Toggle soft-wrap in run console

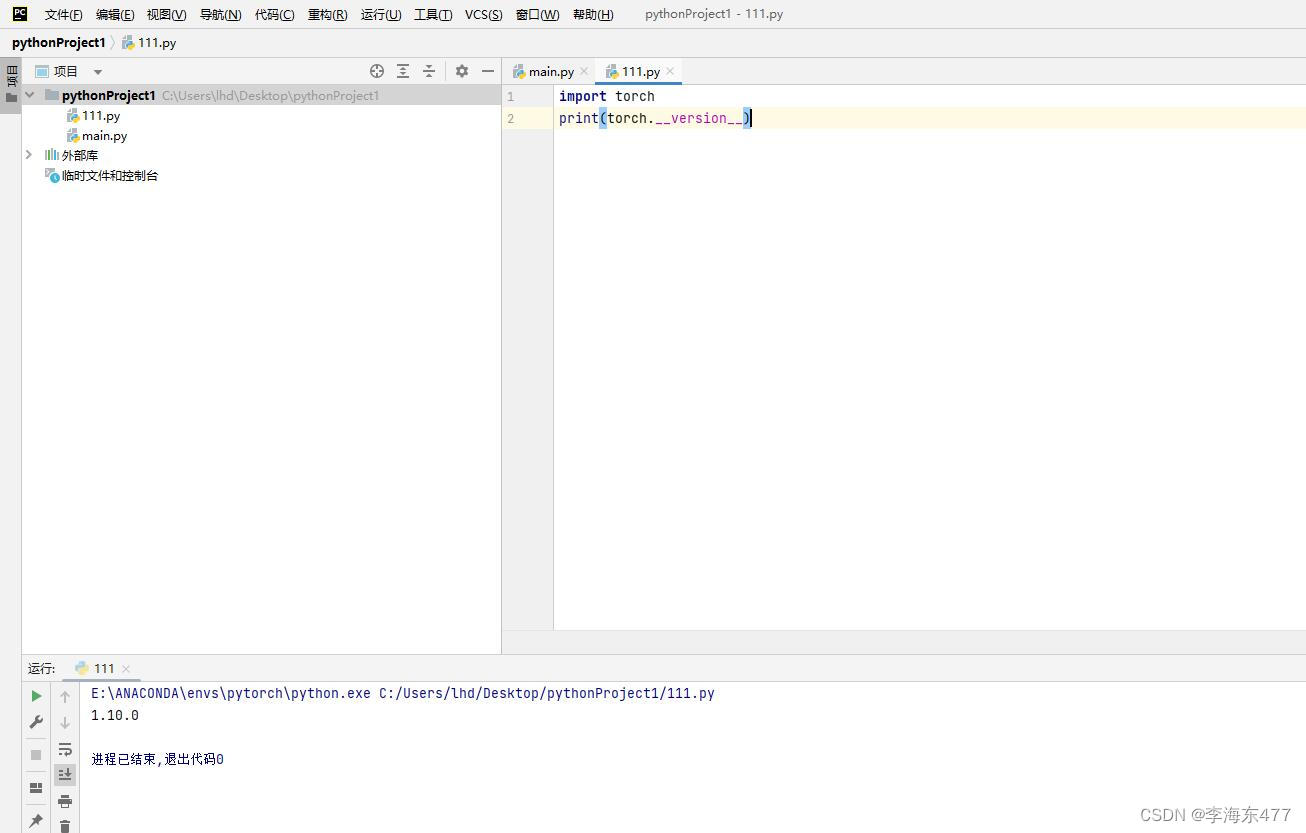65,749
